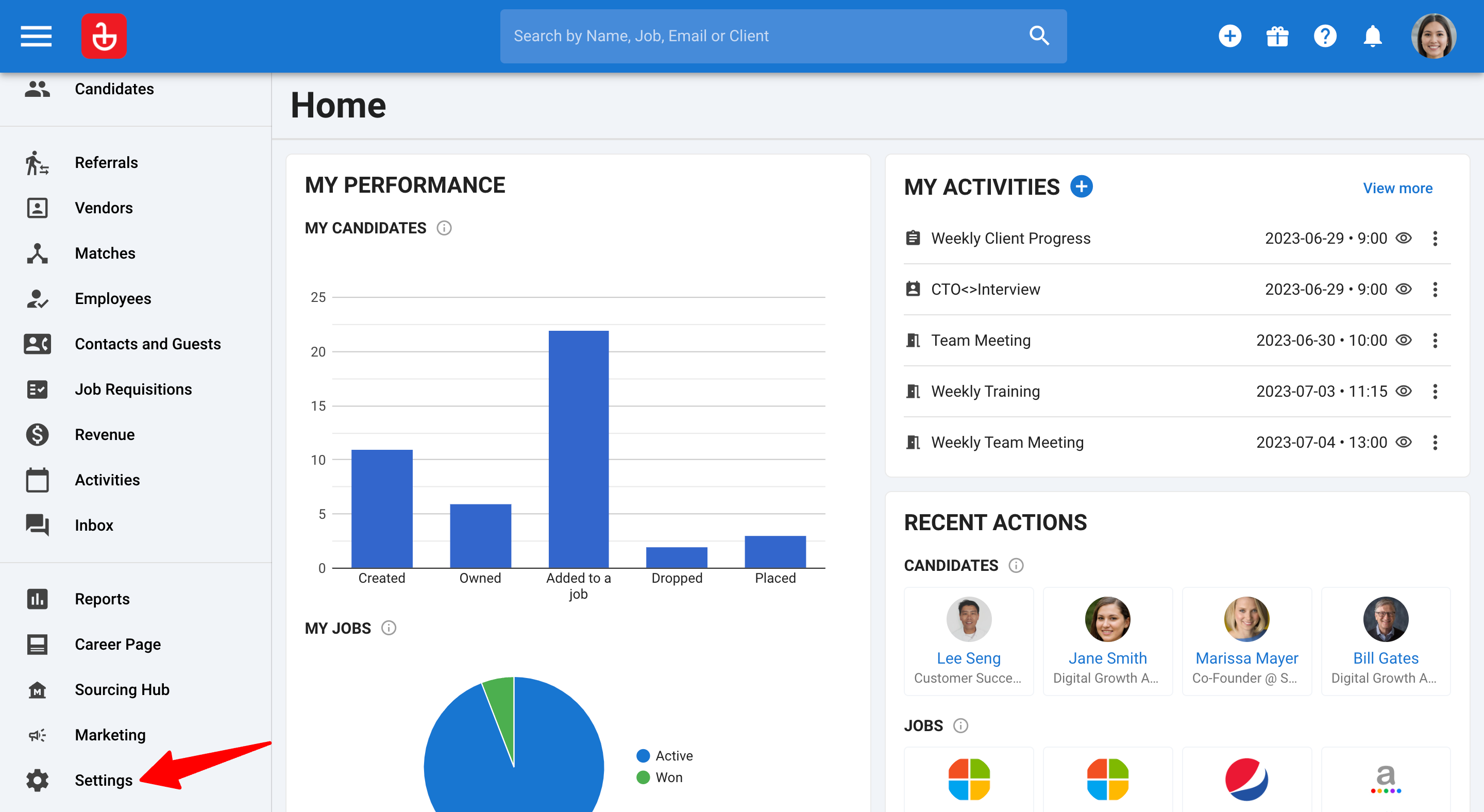
Task: Open the quick add plus button in header
Action: (x=1229, y=36)
